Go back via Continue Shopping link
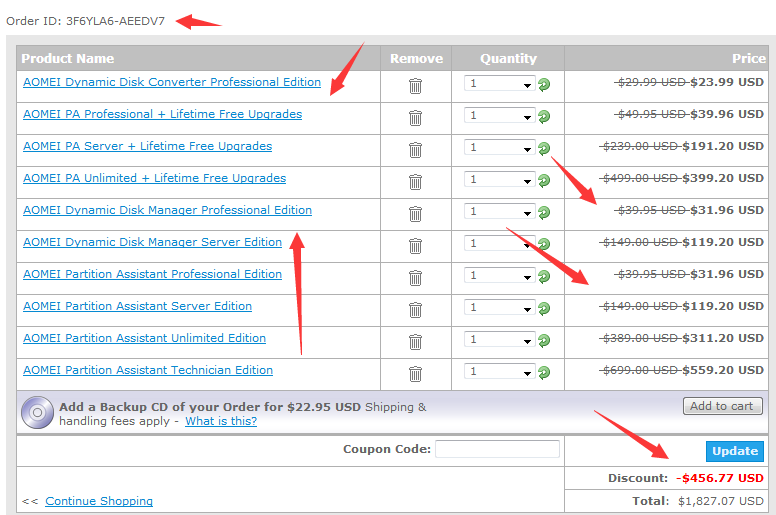Viewport: 776px width, 515px height. click(x=99, y=501)
